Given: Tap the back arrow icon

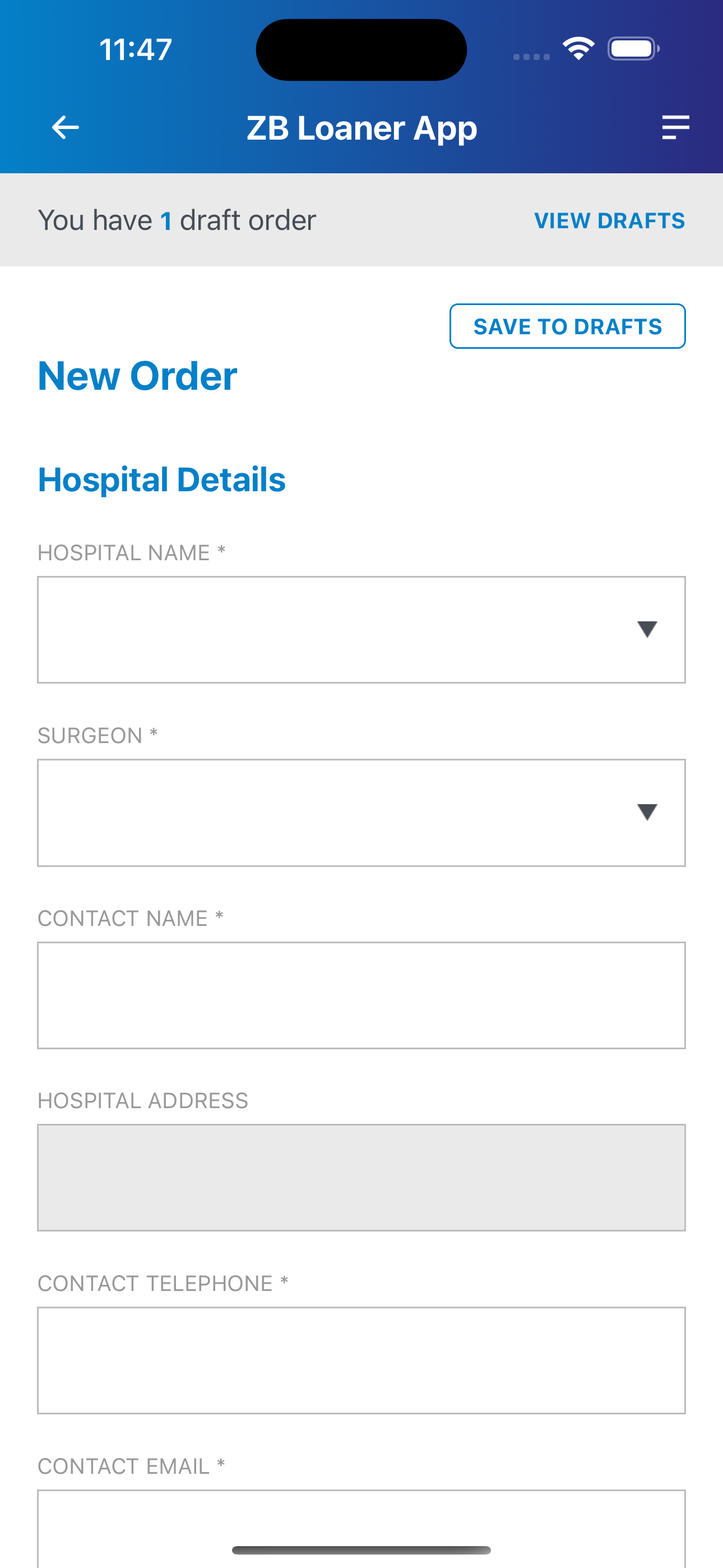Looking at the screenshot, I should click(x=66, y=127).
